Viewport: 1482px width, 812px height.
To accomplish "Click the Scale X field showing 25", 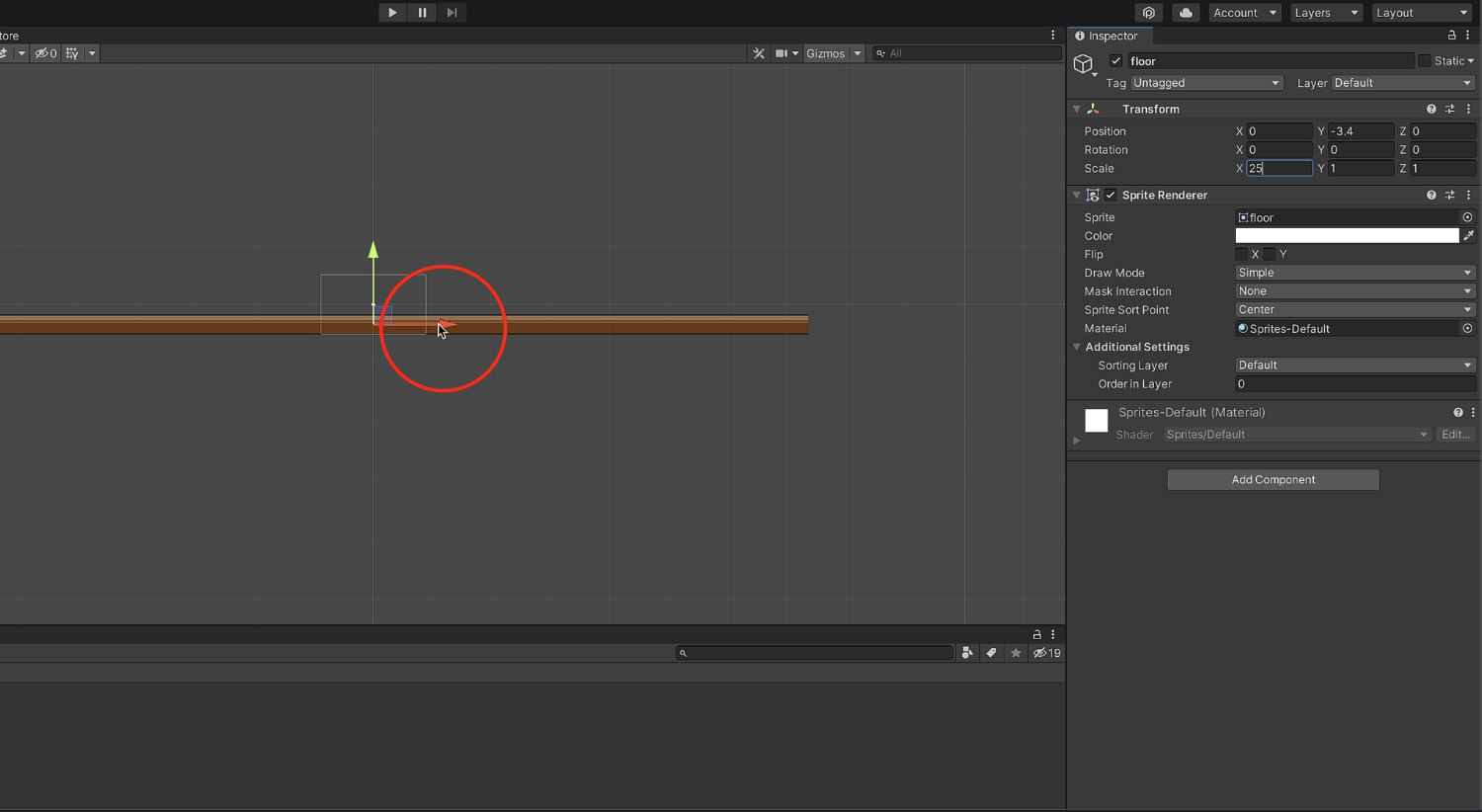I will (1279, 169).
